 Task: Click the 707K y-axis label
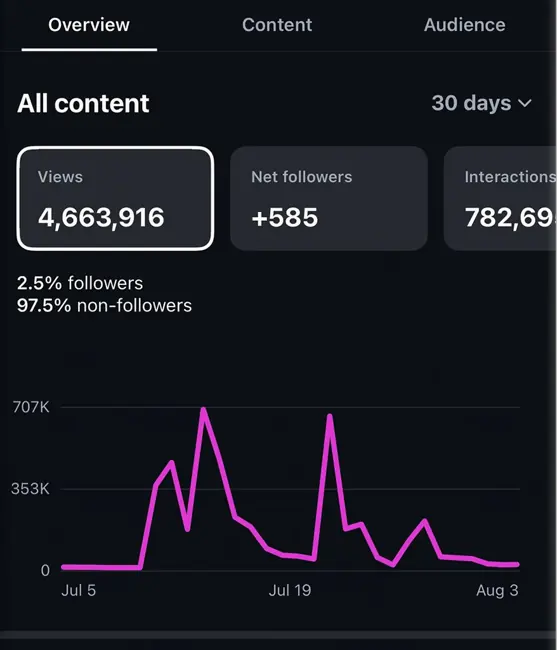click(31, 407)
